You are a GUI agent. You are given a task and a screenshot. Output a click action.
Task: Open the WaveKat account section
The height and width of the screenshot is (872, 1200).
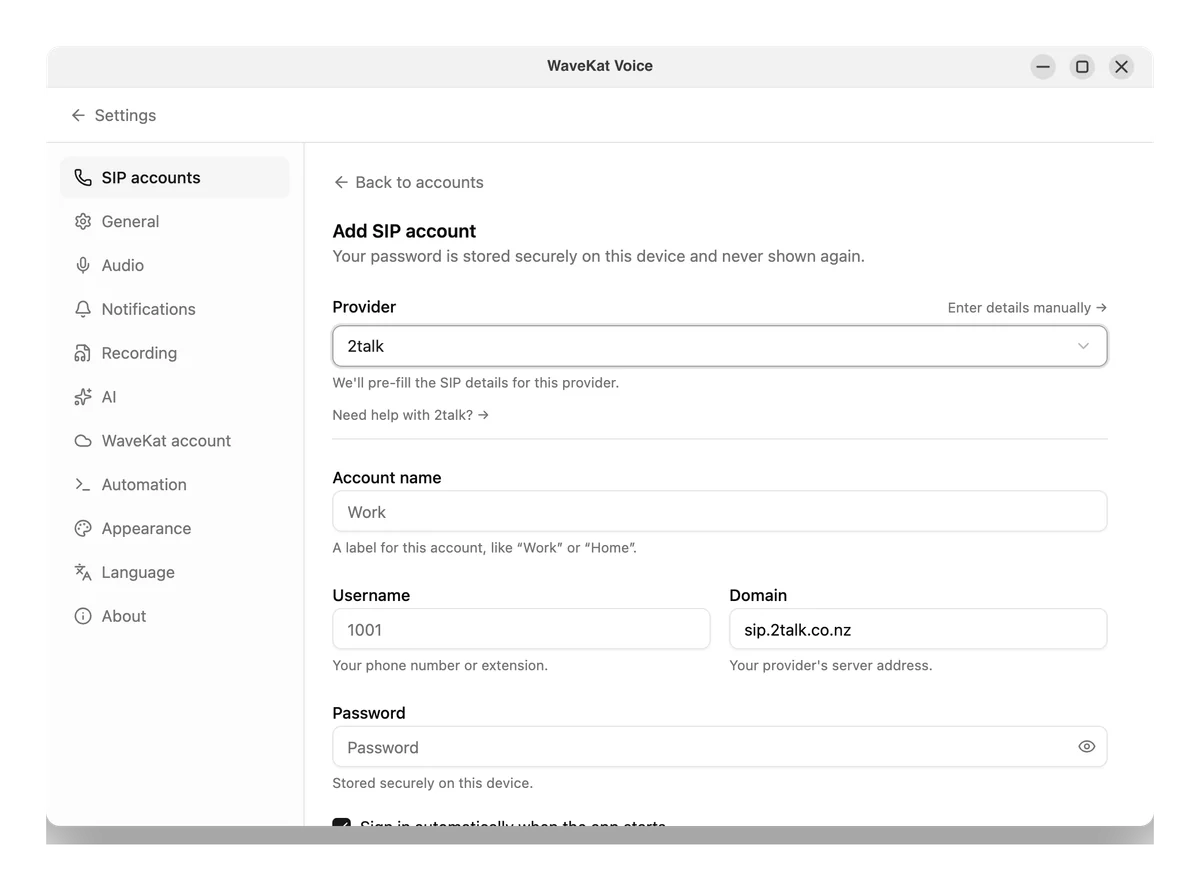[x=175, y=441]
